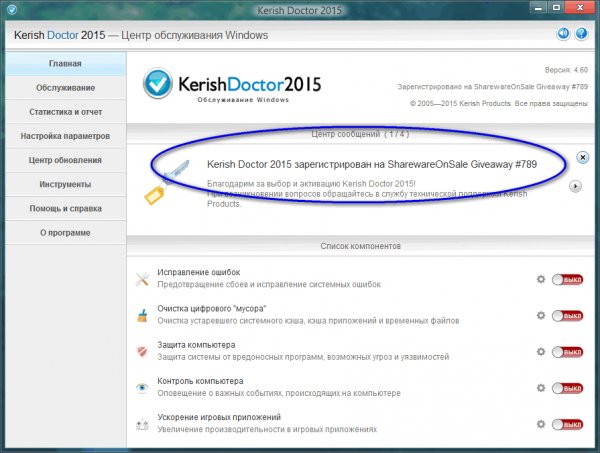600x453 pixels.
Task: Click the eye icon for Контроль компьютера
Action: click(142, 388)
